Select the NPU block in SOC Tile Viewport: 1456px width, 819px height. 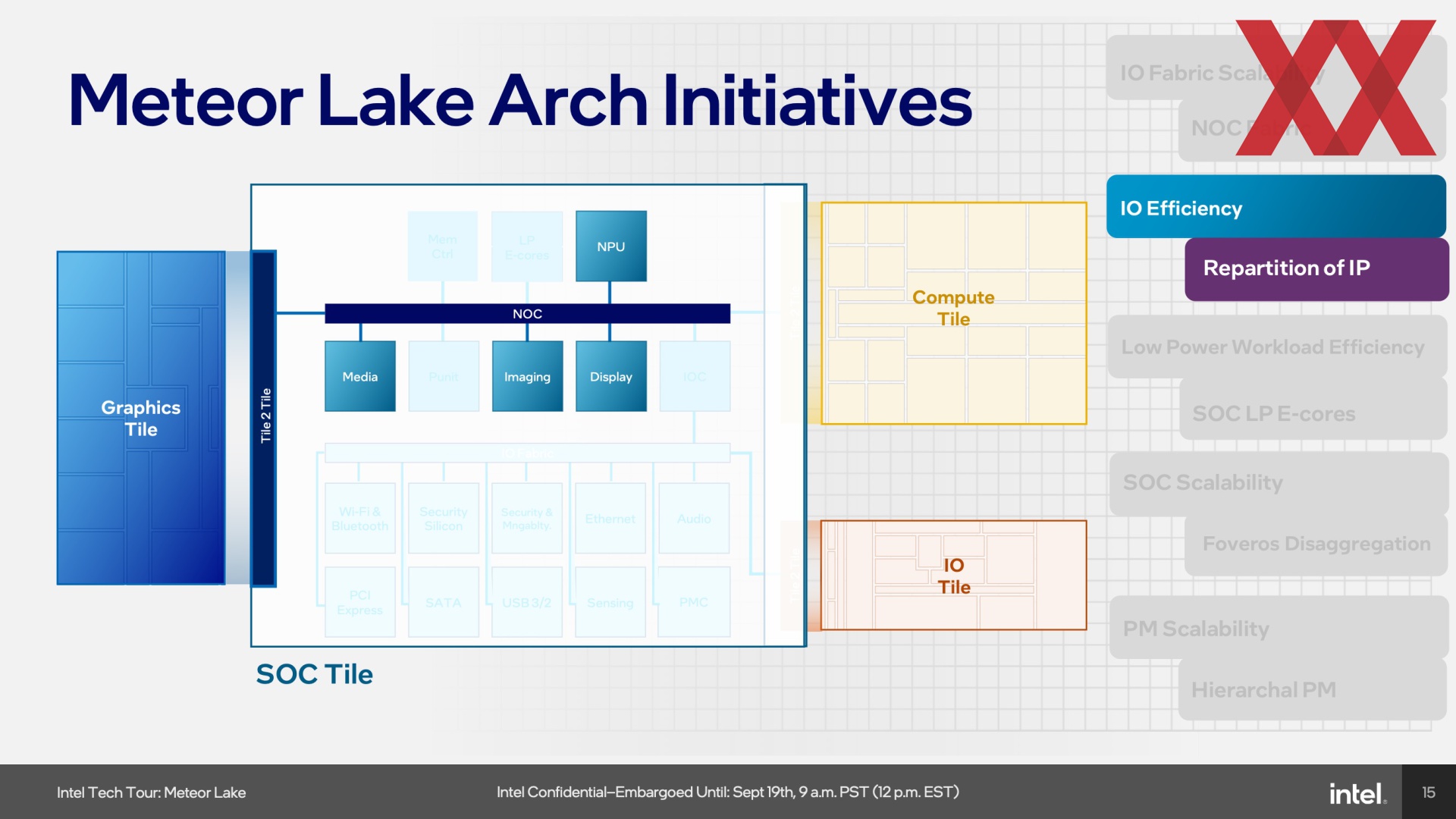coord(610,246)
